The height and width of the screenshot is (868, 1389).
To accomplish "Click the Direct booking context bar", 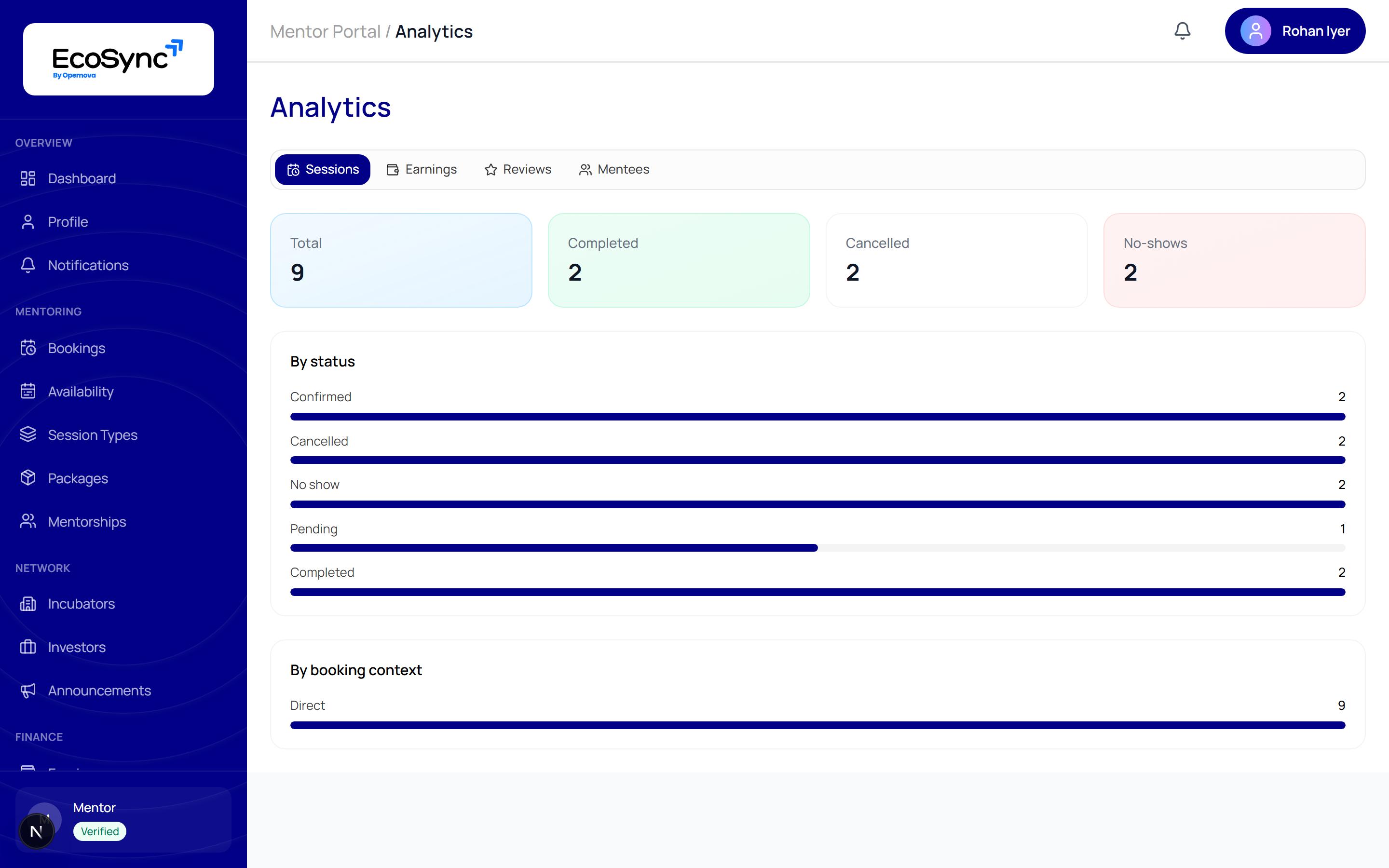I will click(817, 725).
